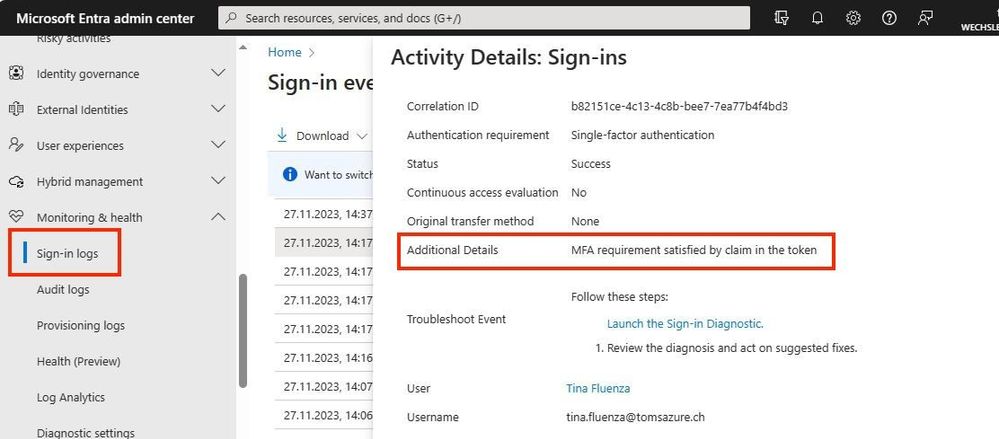The width and height of the screenshot is (999, 439).
Task: Open Audit logs menu item
Action: click(x=63, y=289)
